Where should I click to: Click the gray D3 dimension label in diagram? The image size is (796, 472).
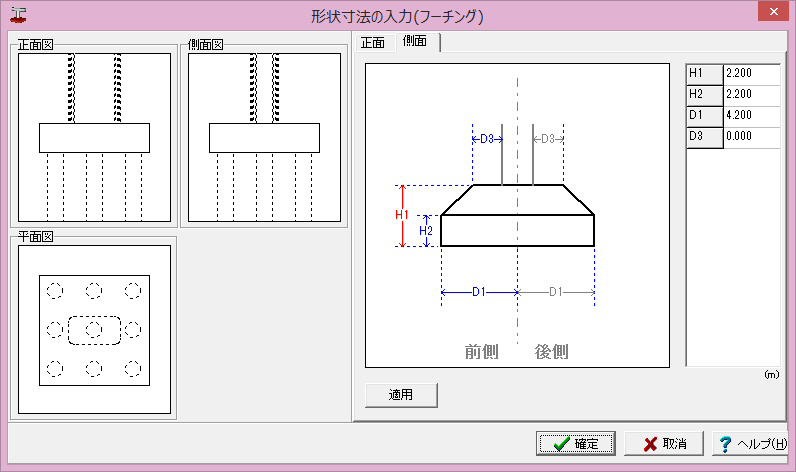(x=548, y=139)
